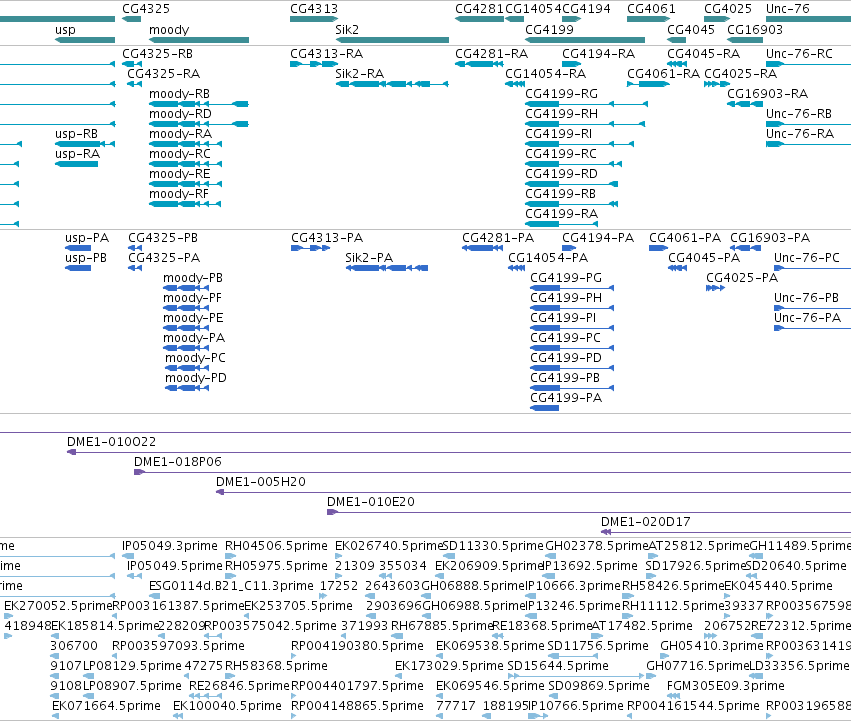This screenshot has width=851, height=721.
Task: Select transcript CG4061-RA
Action: click(663, 74)
